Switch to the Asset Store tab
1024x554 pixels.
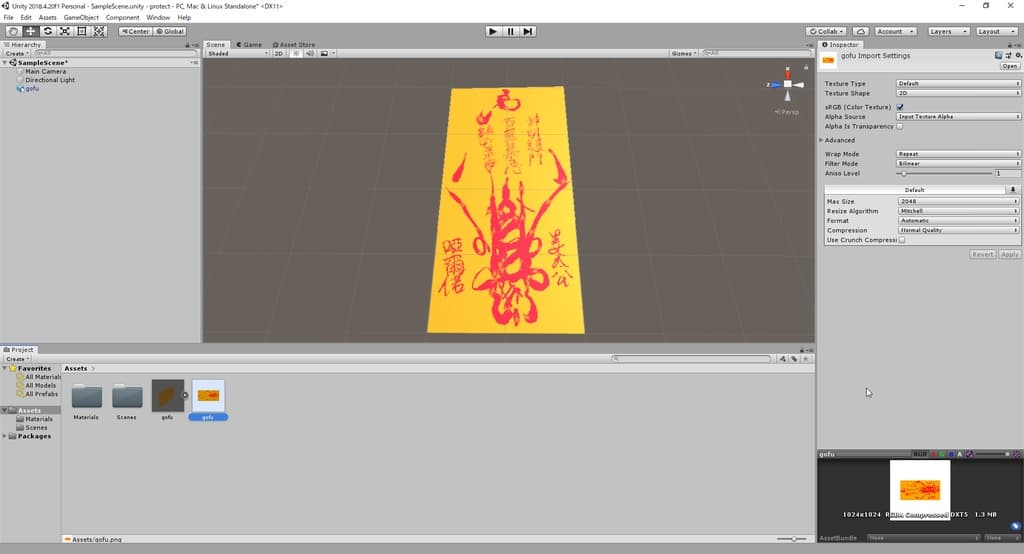click(x=293, y=45)
